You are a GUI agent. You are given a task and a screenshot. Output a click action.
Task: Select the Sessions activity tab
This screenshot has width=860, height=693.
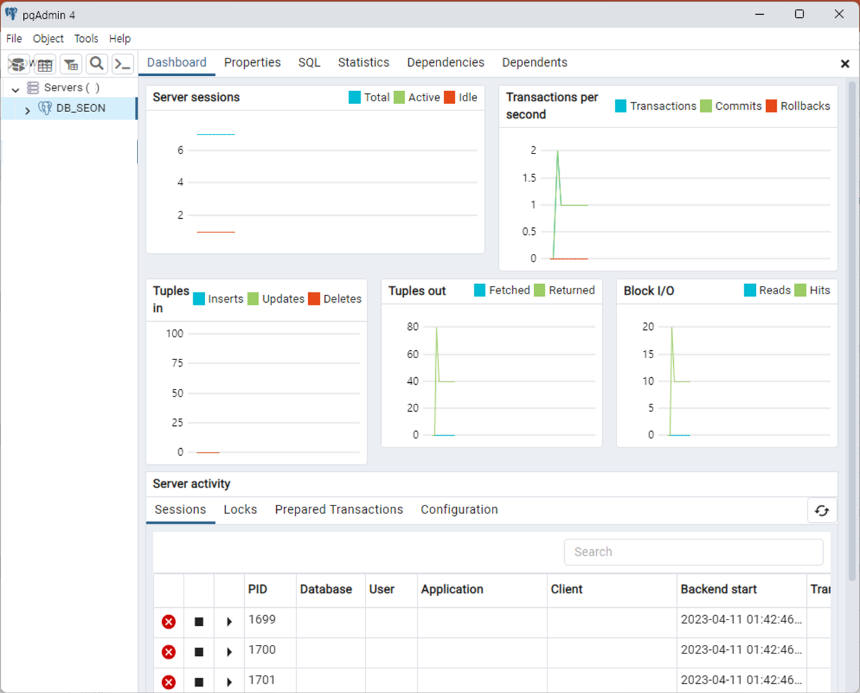coord(180,509)
